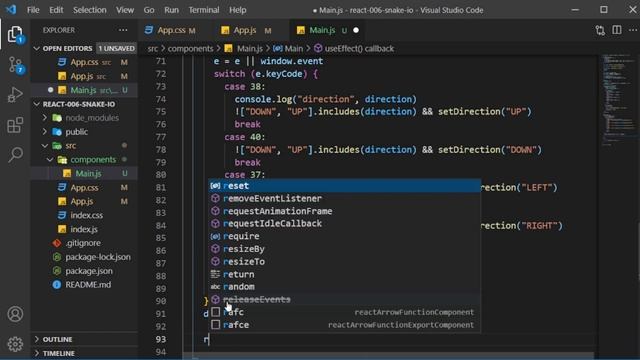The image size is (640, 360).
Task: Select 'requestIdleCallback' suggestion
Action: [344, 224]
